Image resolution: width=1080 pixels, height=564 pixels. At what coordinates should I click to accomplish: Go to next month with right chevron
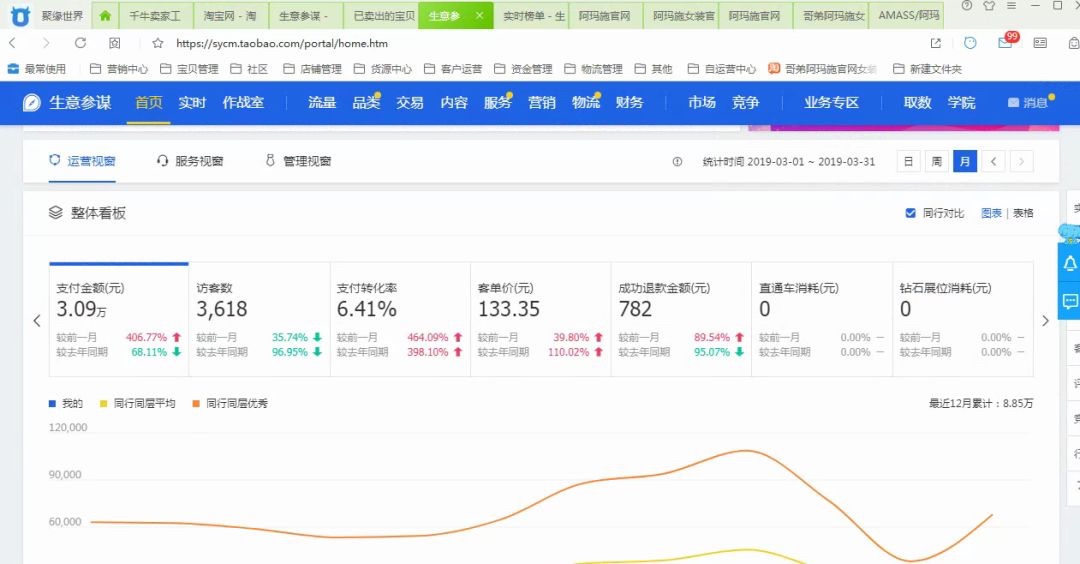(1021, 161)
